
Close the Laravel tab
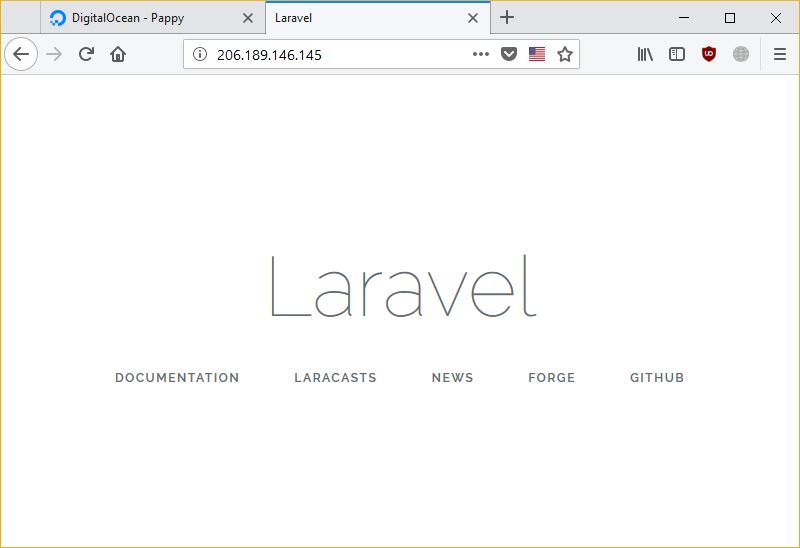coord(473,18)
